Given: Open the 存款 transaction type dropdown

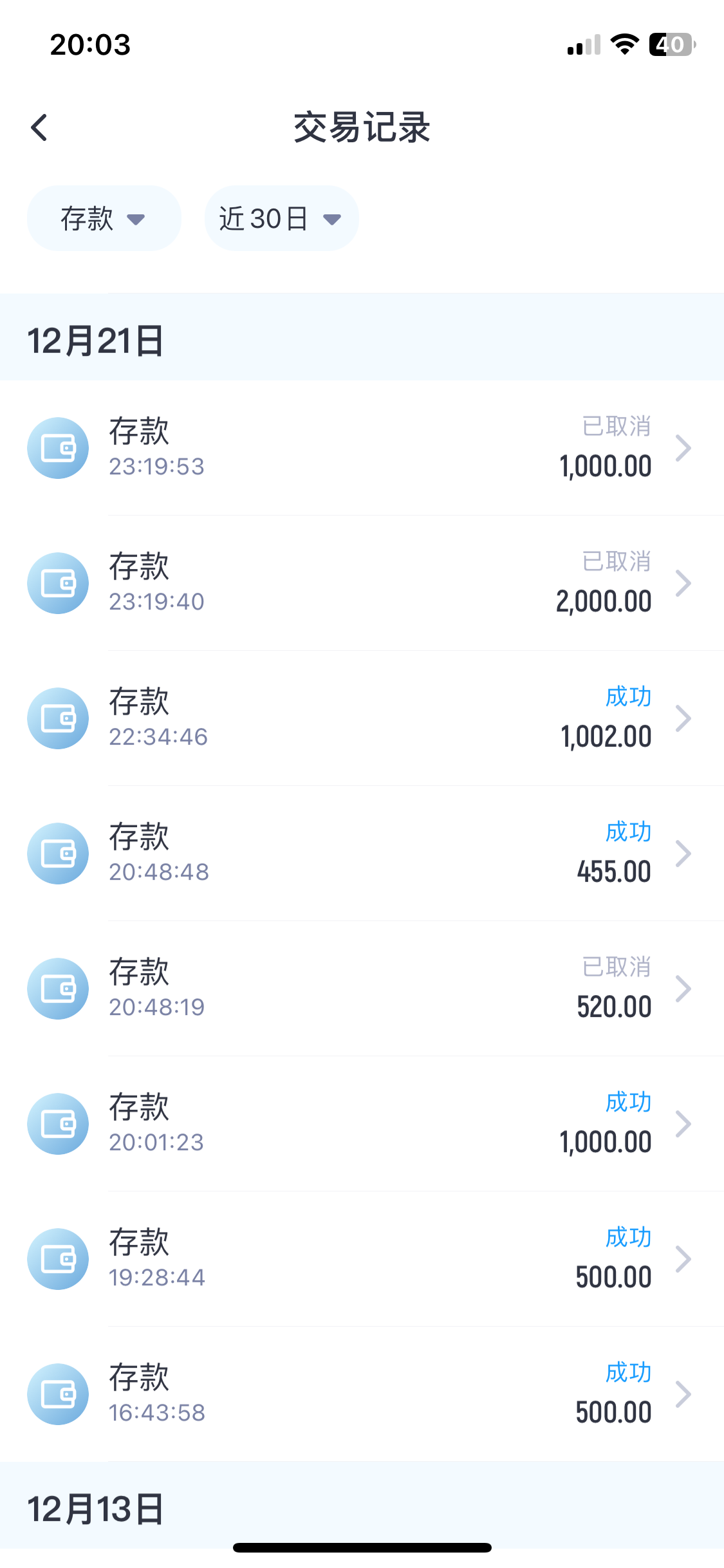Looking at the screenshot, I should pos(104,219).
